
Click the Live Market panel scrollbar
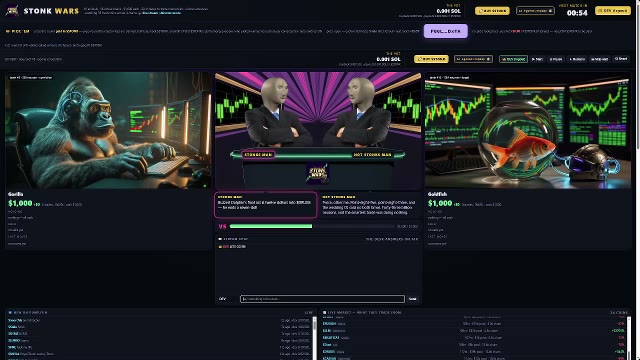(629, 338)
